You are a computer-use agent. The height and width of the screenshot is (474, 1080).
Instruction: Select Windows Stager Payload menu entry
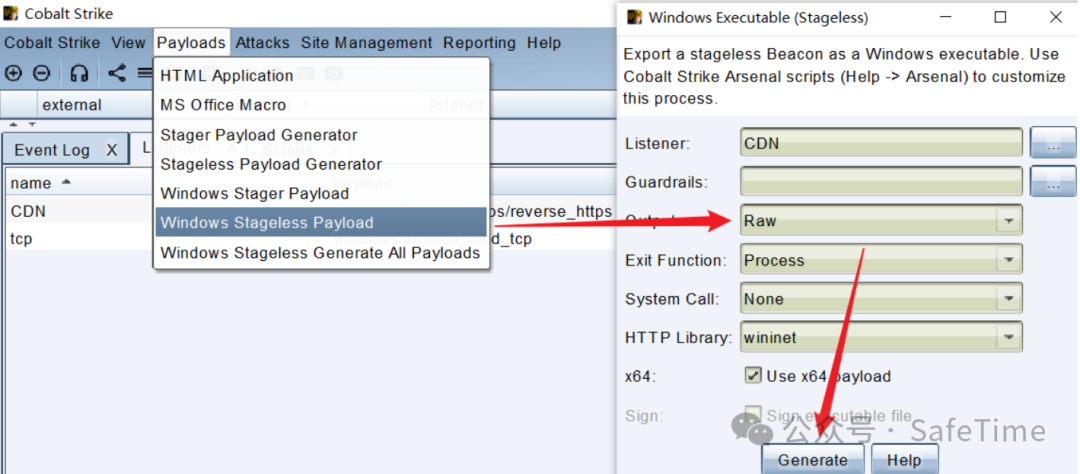(x=322, y=194)
